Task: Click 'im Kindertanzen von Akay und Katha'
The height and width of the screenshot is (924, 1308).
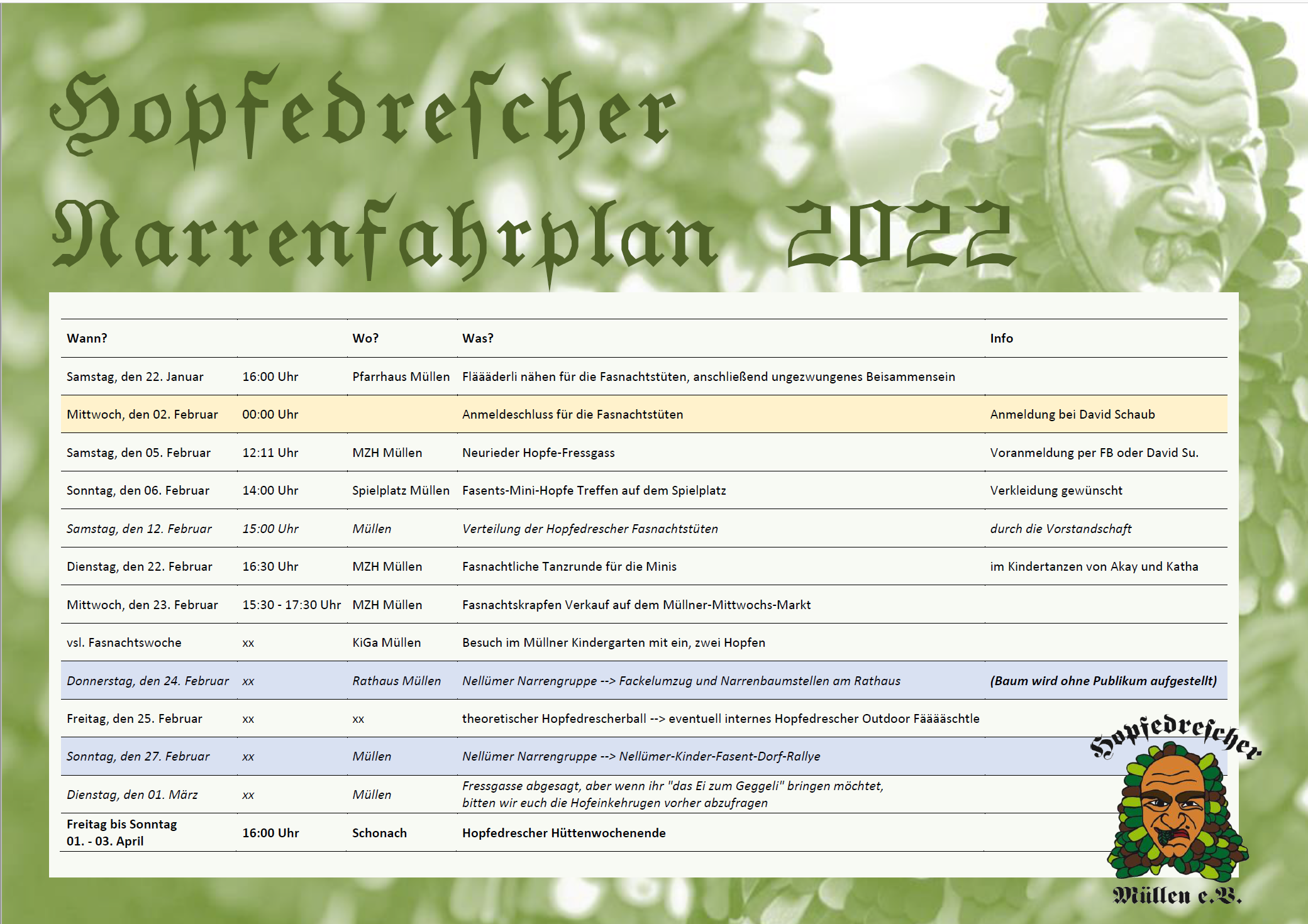Action: click(x=1094, y=566)
